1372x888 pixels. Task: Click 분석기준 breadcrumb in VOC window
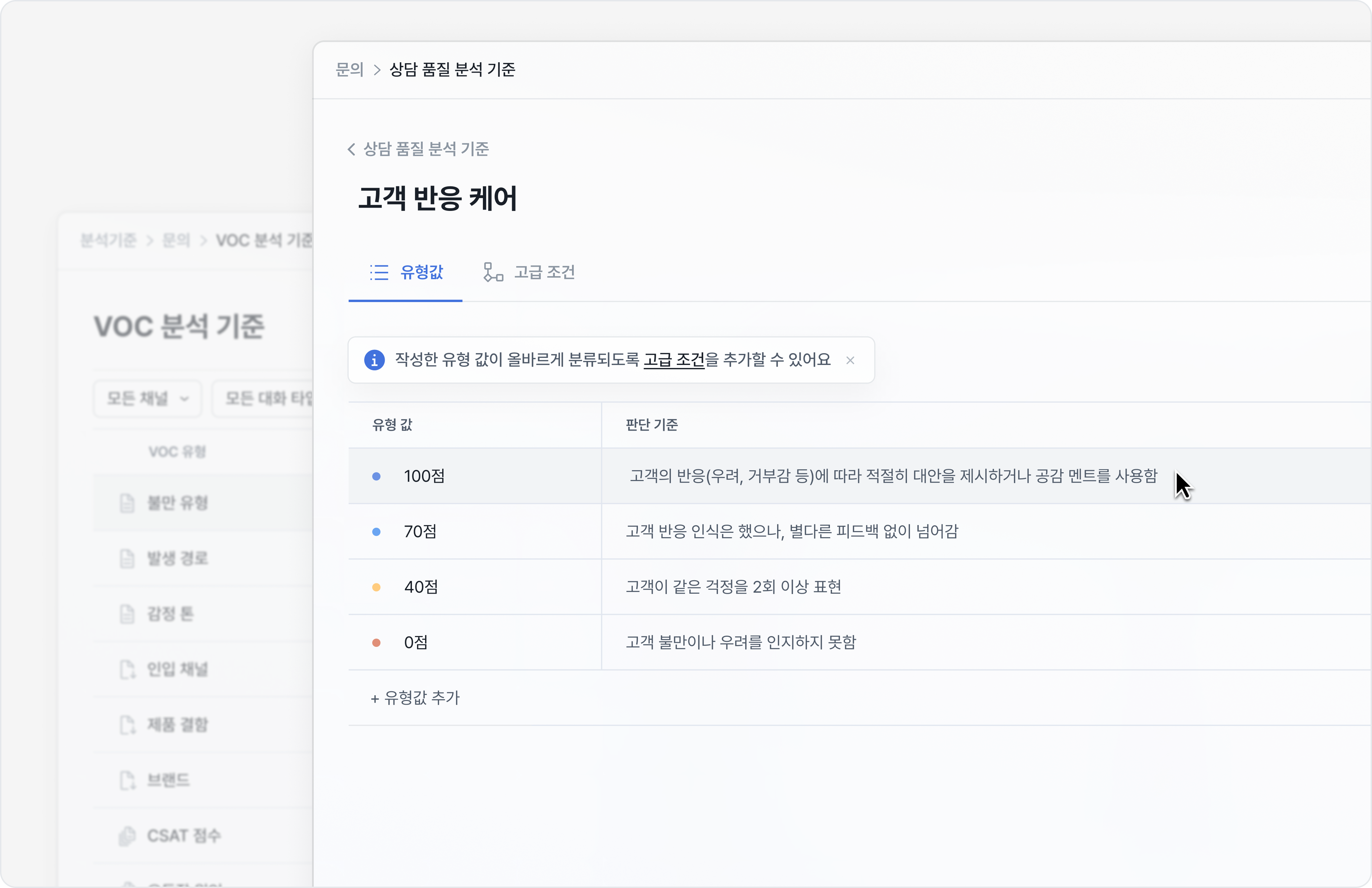(x=108, y=240)
